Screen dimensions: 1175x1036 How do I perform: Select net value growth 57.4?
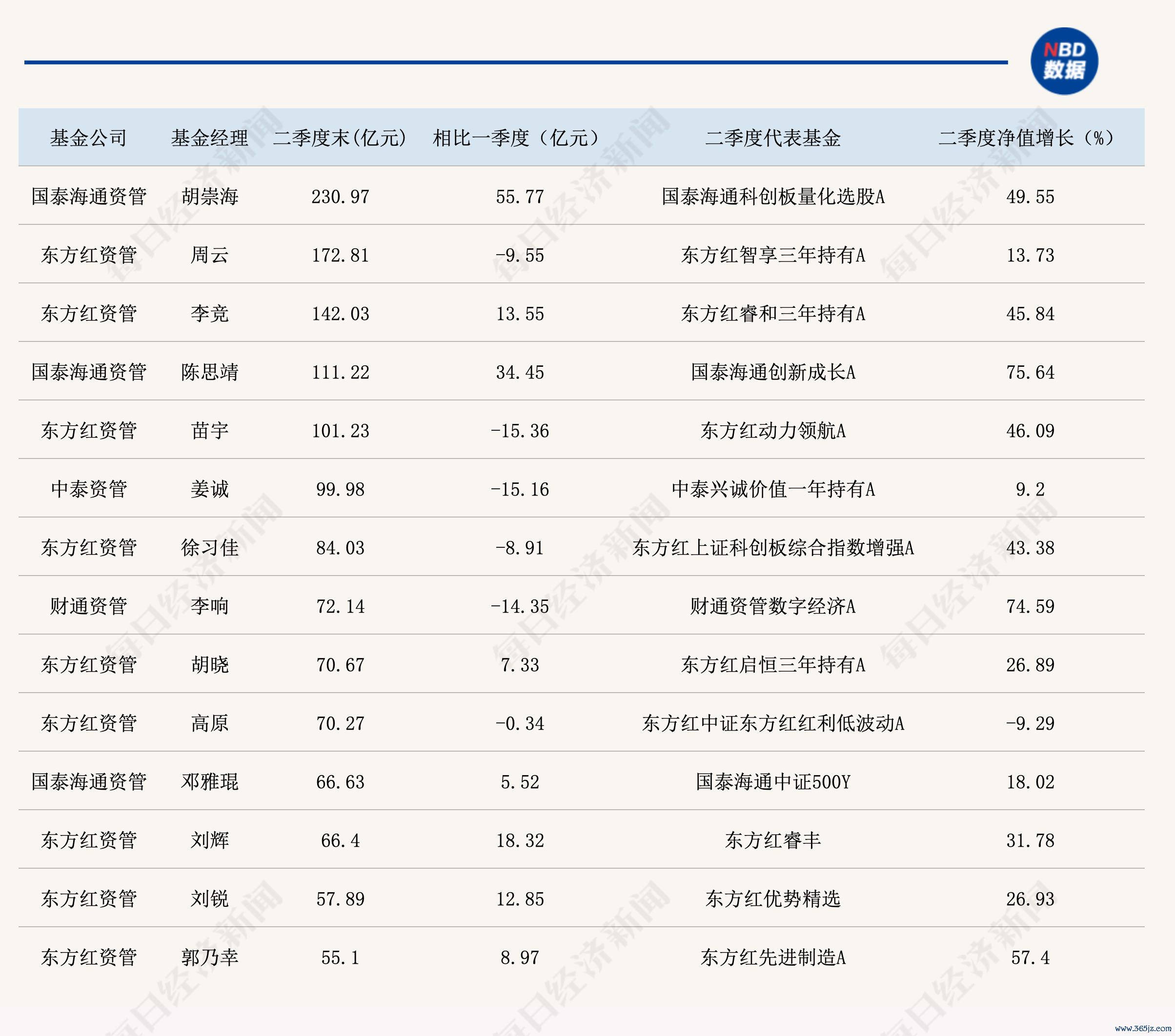pos(1030,958)
